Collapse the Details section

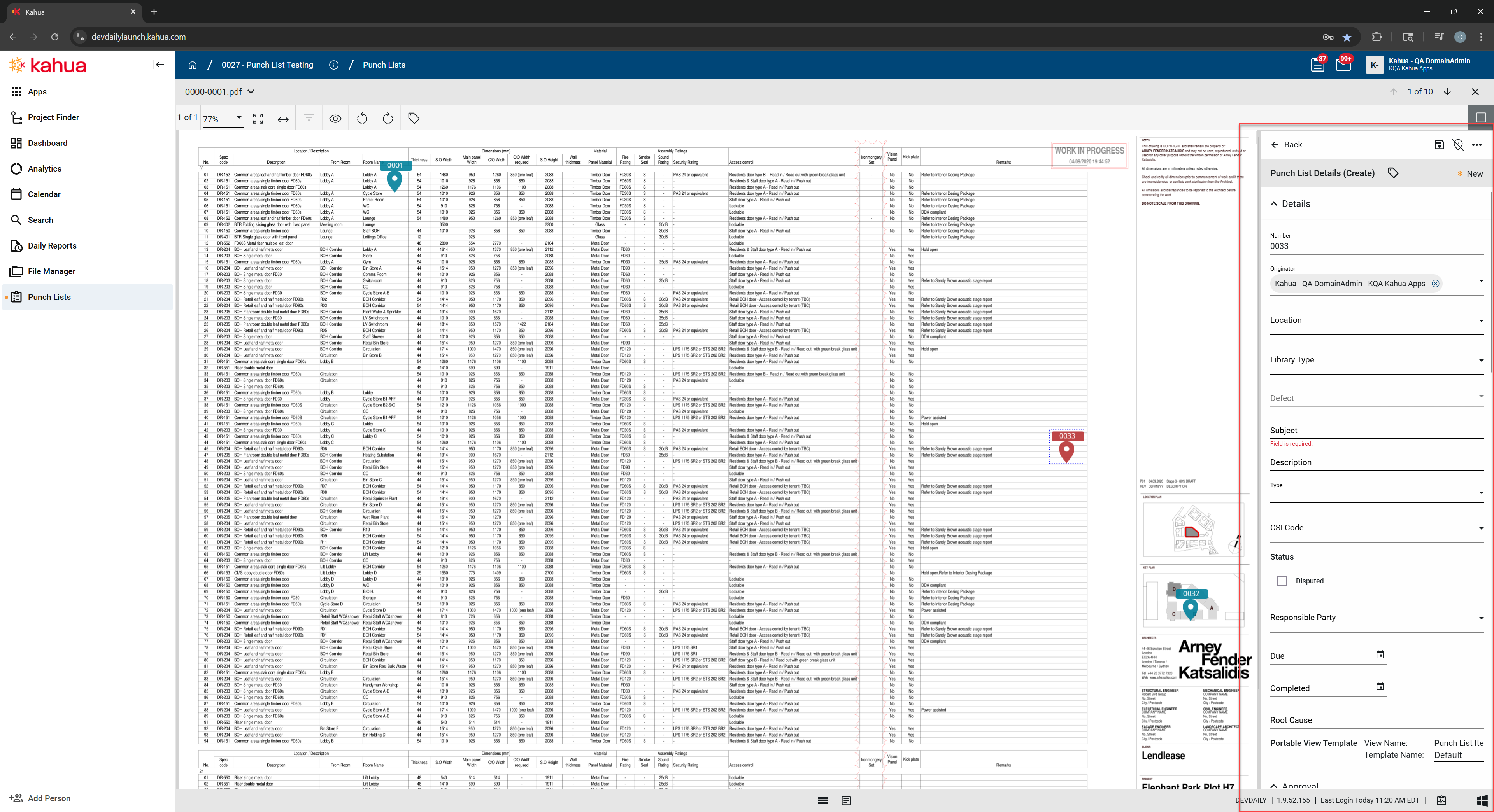coord(1274,204)
